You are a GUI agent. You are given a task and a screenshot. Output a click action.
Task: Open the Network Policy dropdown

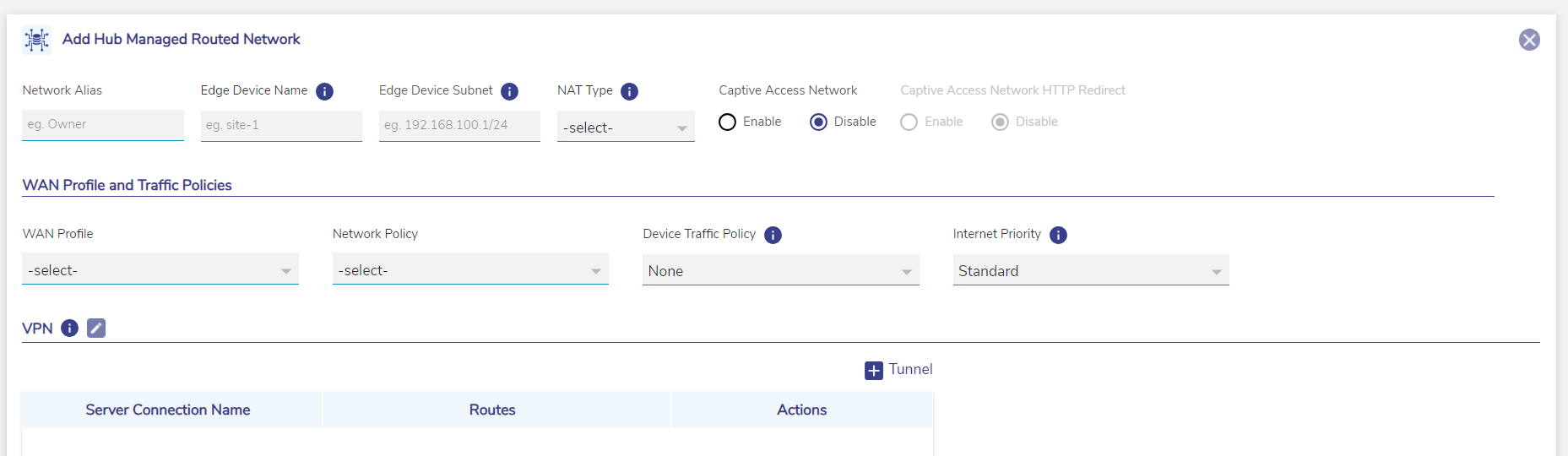(470, 270)
